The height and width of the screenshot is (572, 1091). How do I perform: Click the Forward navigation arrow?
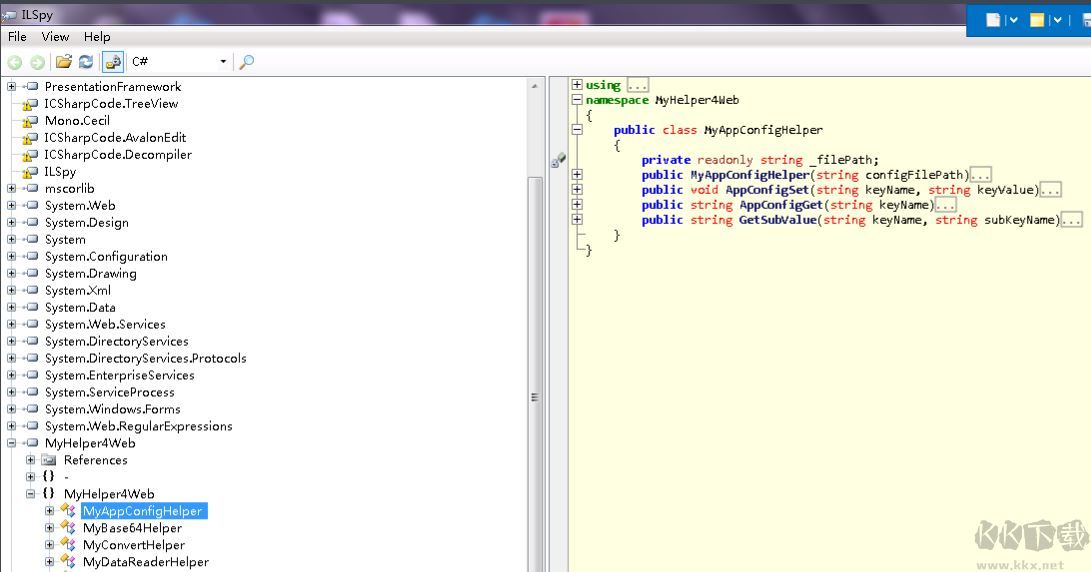(x=37, y=62)
